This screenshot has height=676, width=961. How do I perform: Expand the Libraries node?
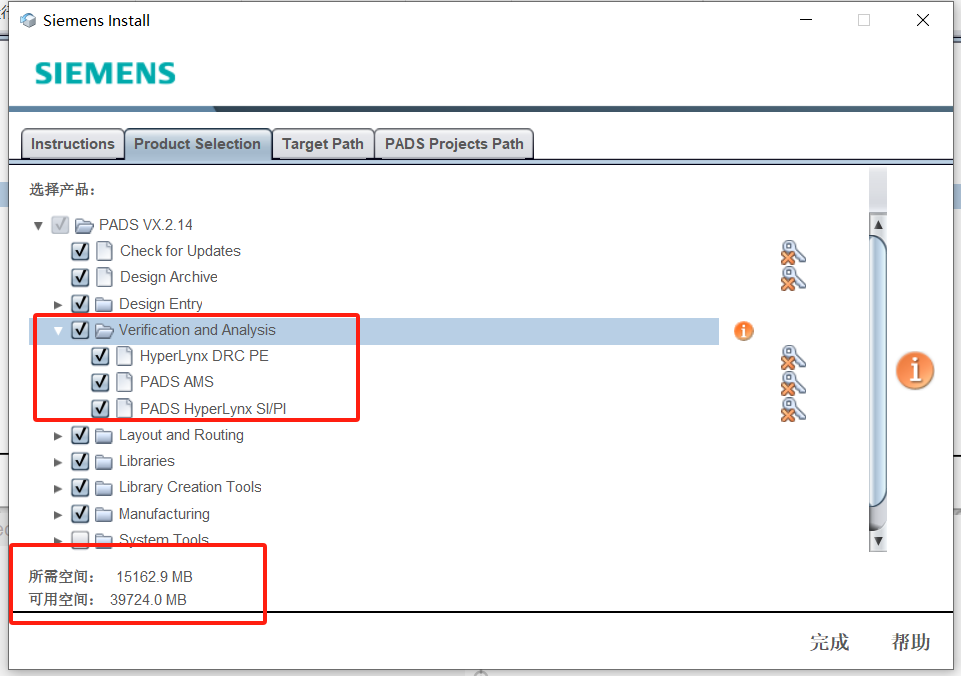coord(58,462)
